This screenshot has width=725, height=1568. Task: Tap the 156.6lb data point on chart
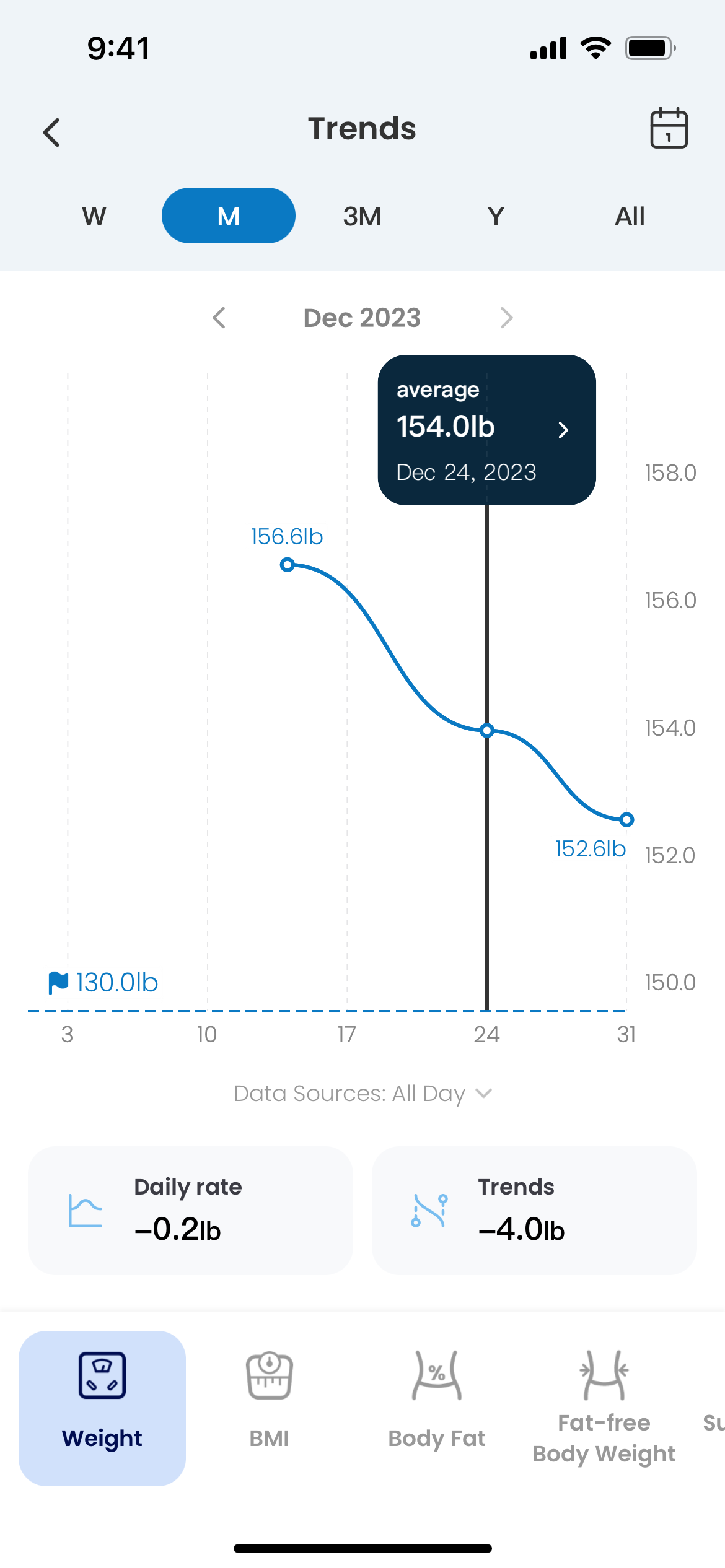coord(287,565)
